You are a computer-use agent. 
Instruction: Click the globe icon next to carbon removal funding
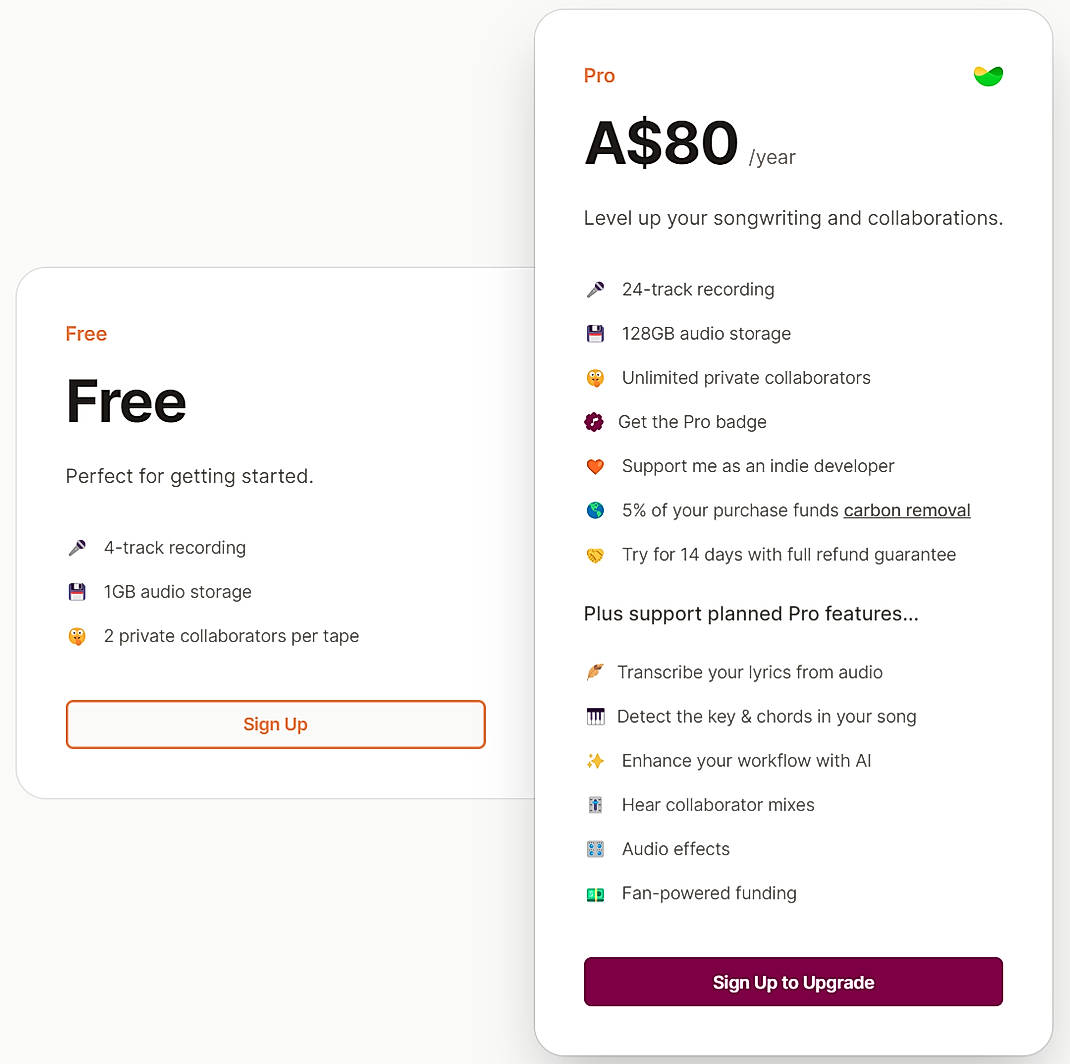[x=595, y=510]
